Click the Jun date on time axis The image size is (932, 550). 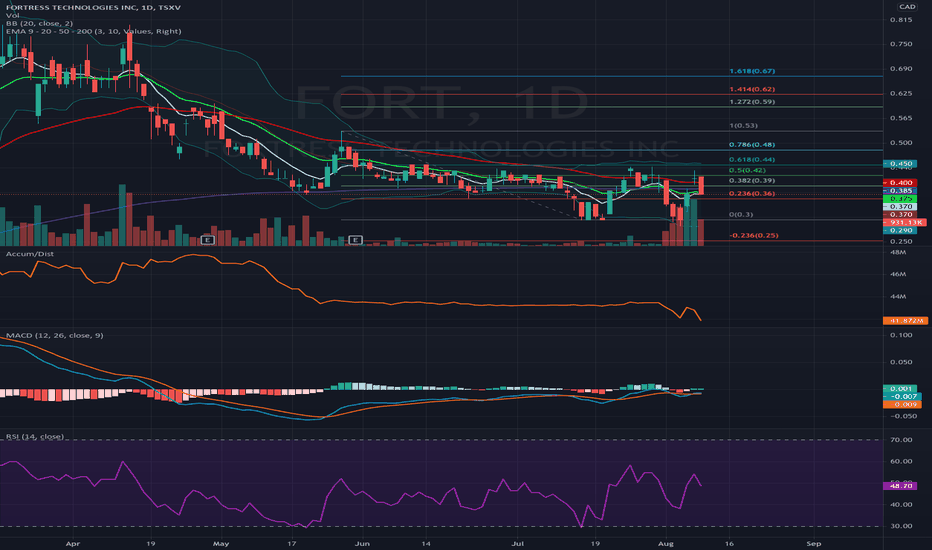click(361, 543)
